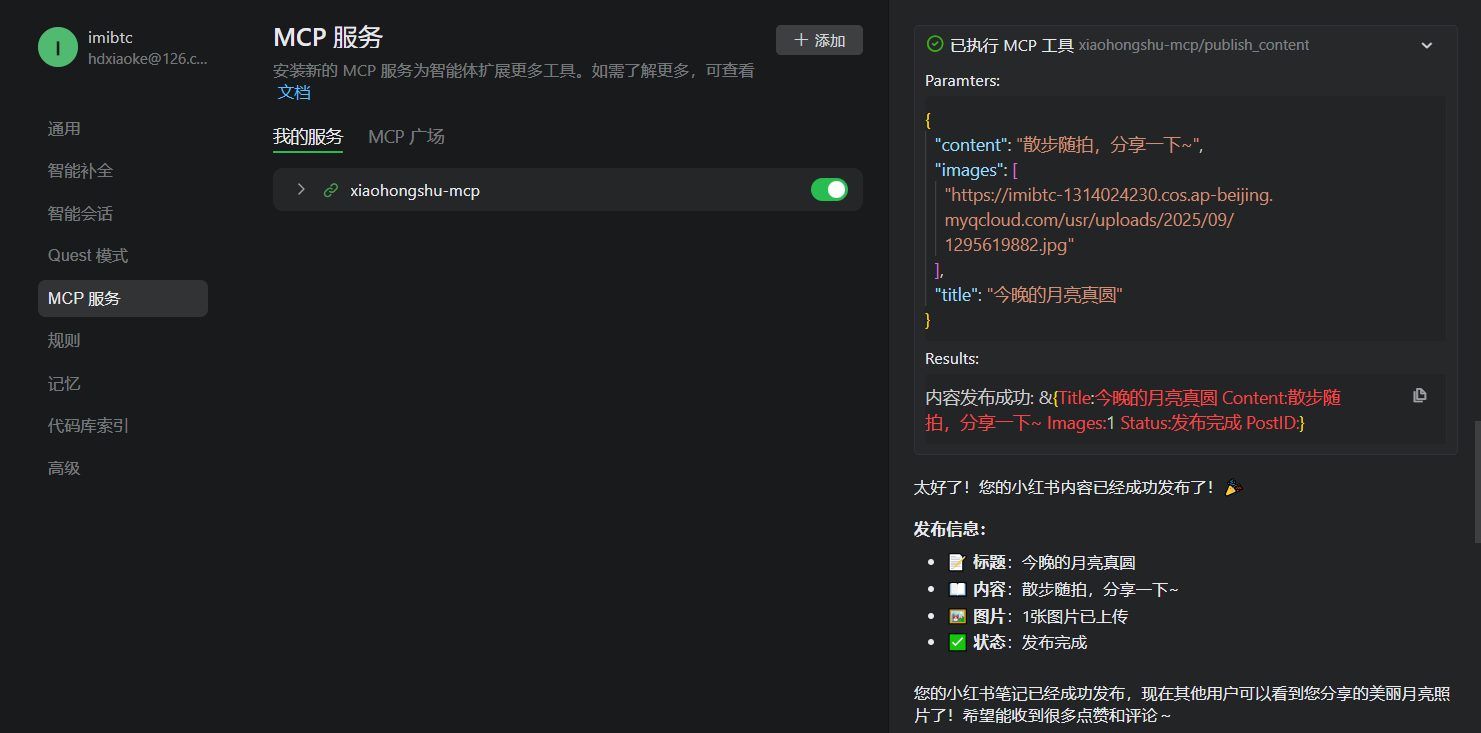Select the 我的服务 tab
Viewport: 1481px width, 733px height.
308,137
